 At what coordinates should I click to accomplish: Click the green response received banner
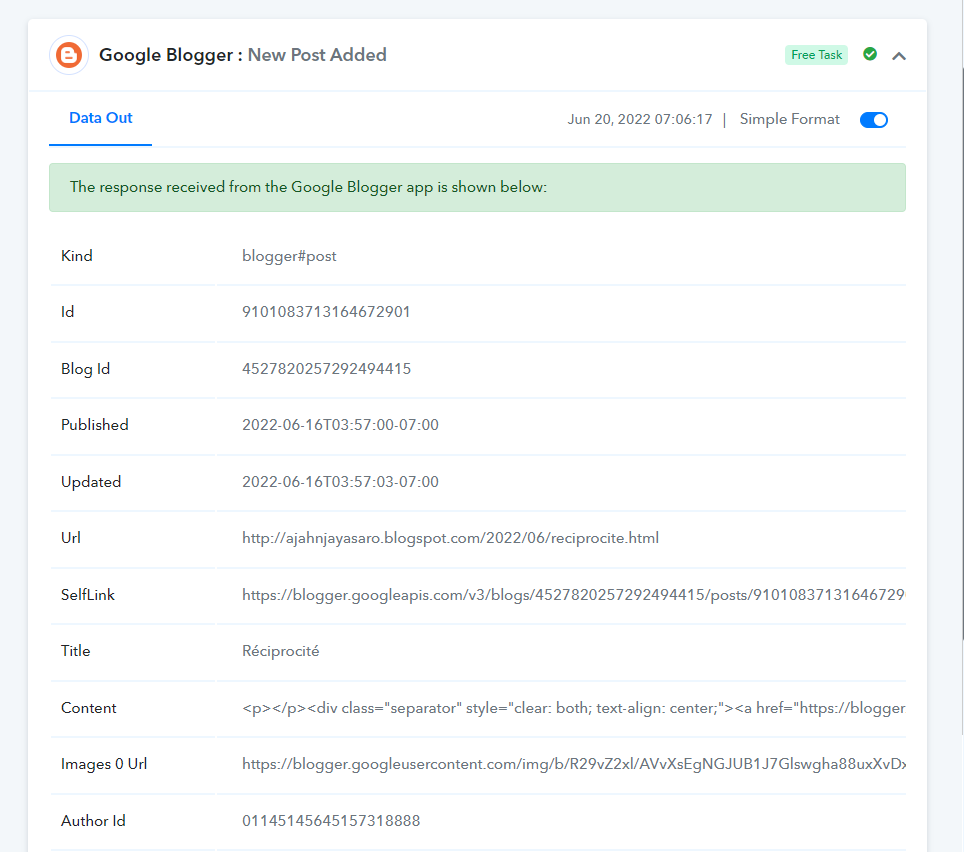click(x=477, y=187)
